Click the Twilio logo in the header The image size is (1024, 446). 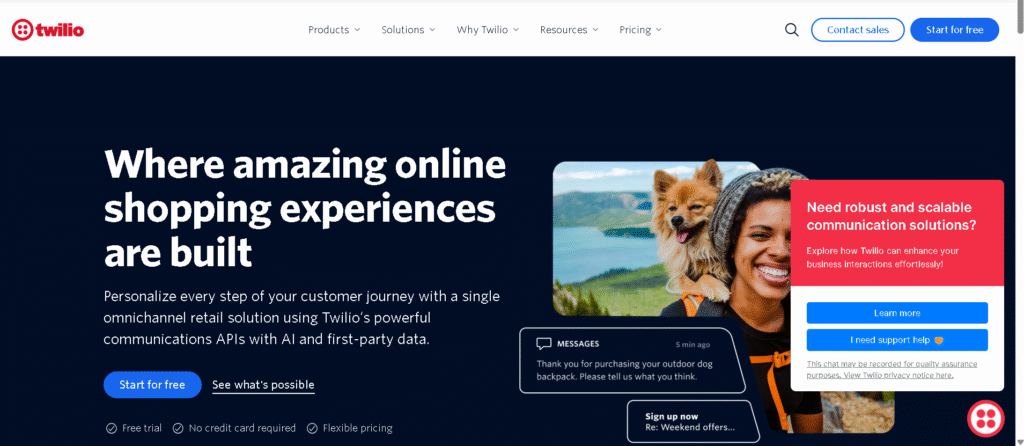[x=48, y=29]
